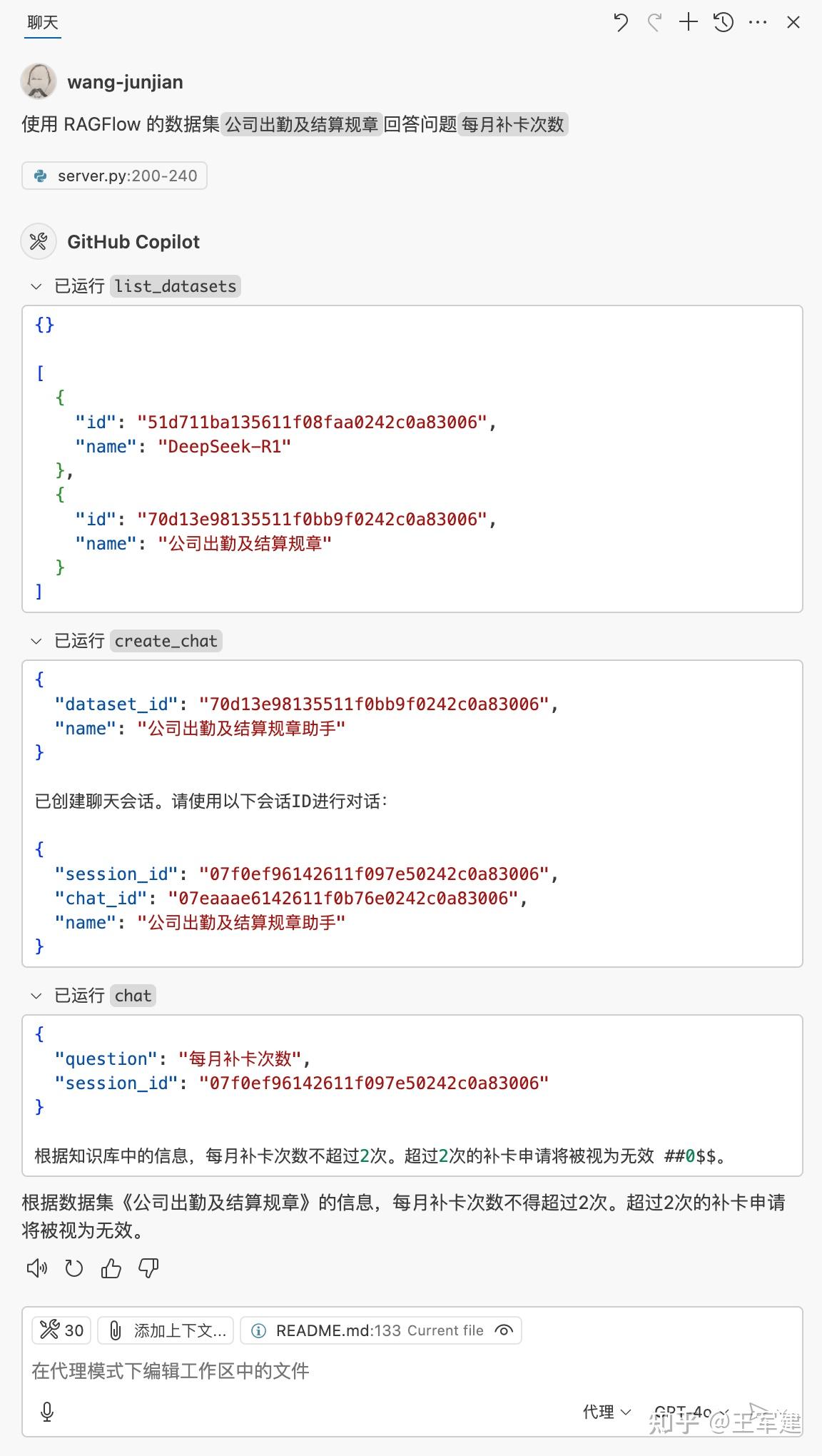The image size is (822, 1456).
Task: Regenerate the response with the retry icon
Action: [x=74, y=1268]
